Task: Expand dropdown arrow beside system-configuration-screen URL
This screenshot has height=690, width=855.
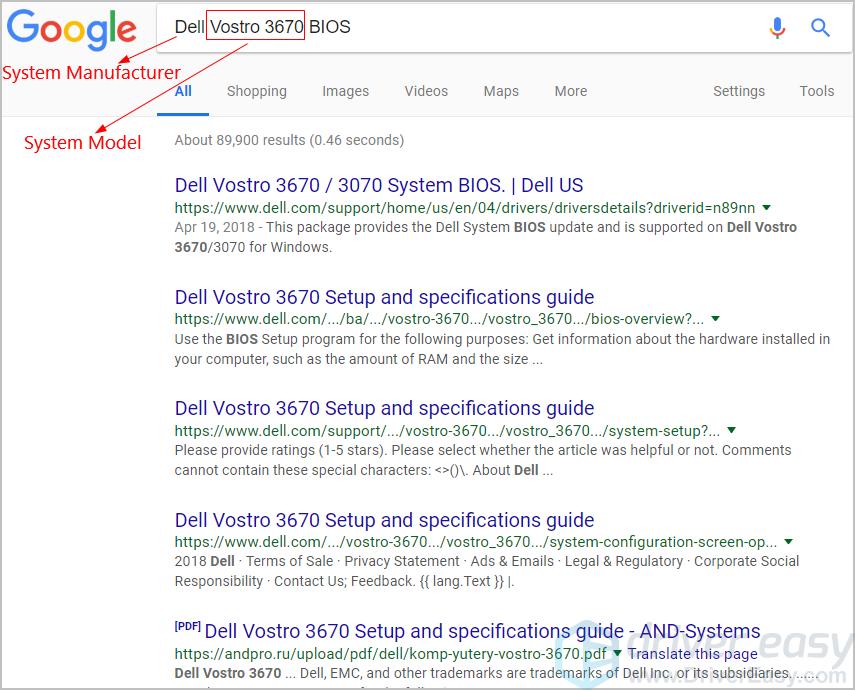Action: click(788, 542)
